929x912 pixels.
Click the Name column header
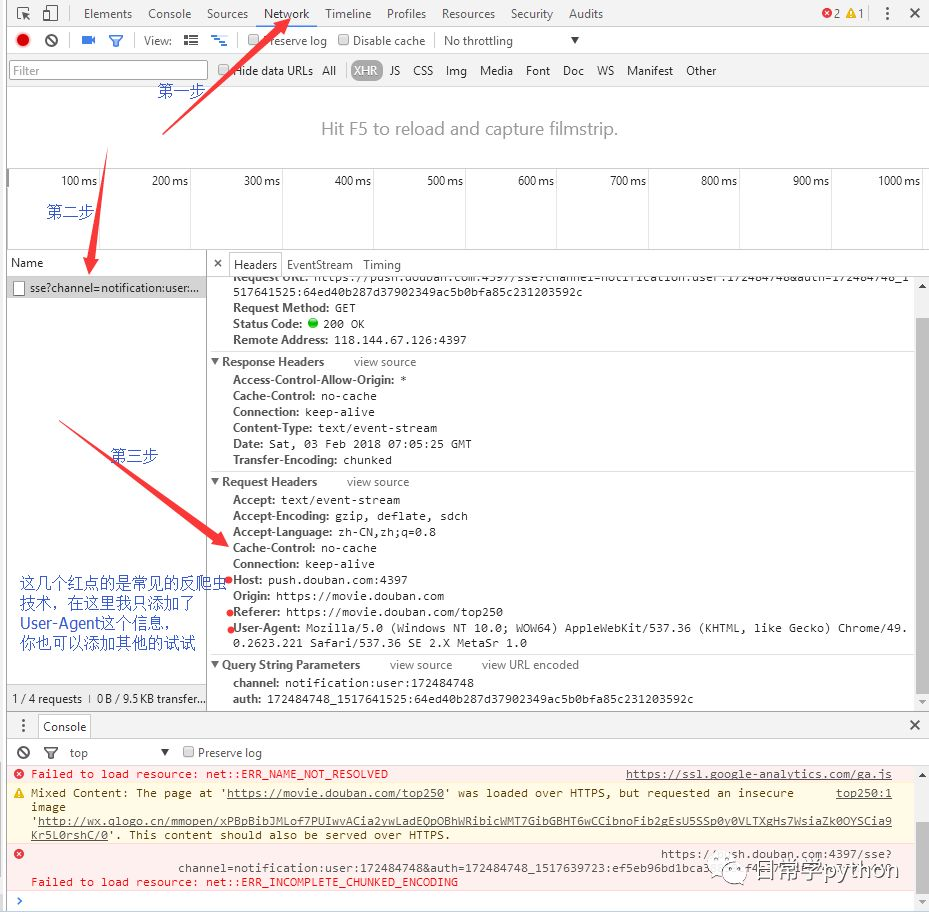(x=107, y=263)
